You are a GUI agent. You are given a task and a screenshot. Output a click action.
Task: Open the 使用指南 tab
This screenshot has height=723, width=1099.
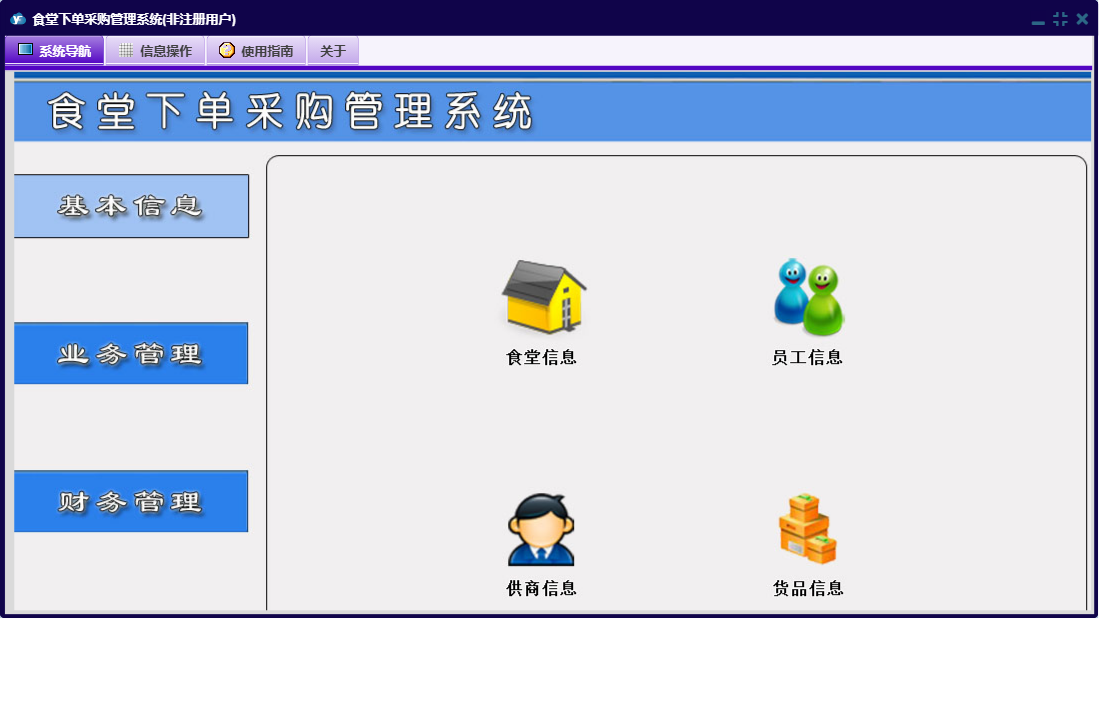257,50
